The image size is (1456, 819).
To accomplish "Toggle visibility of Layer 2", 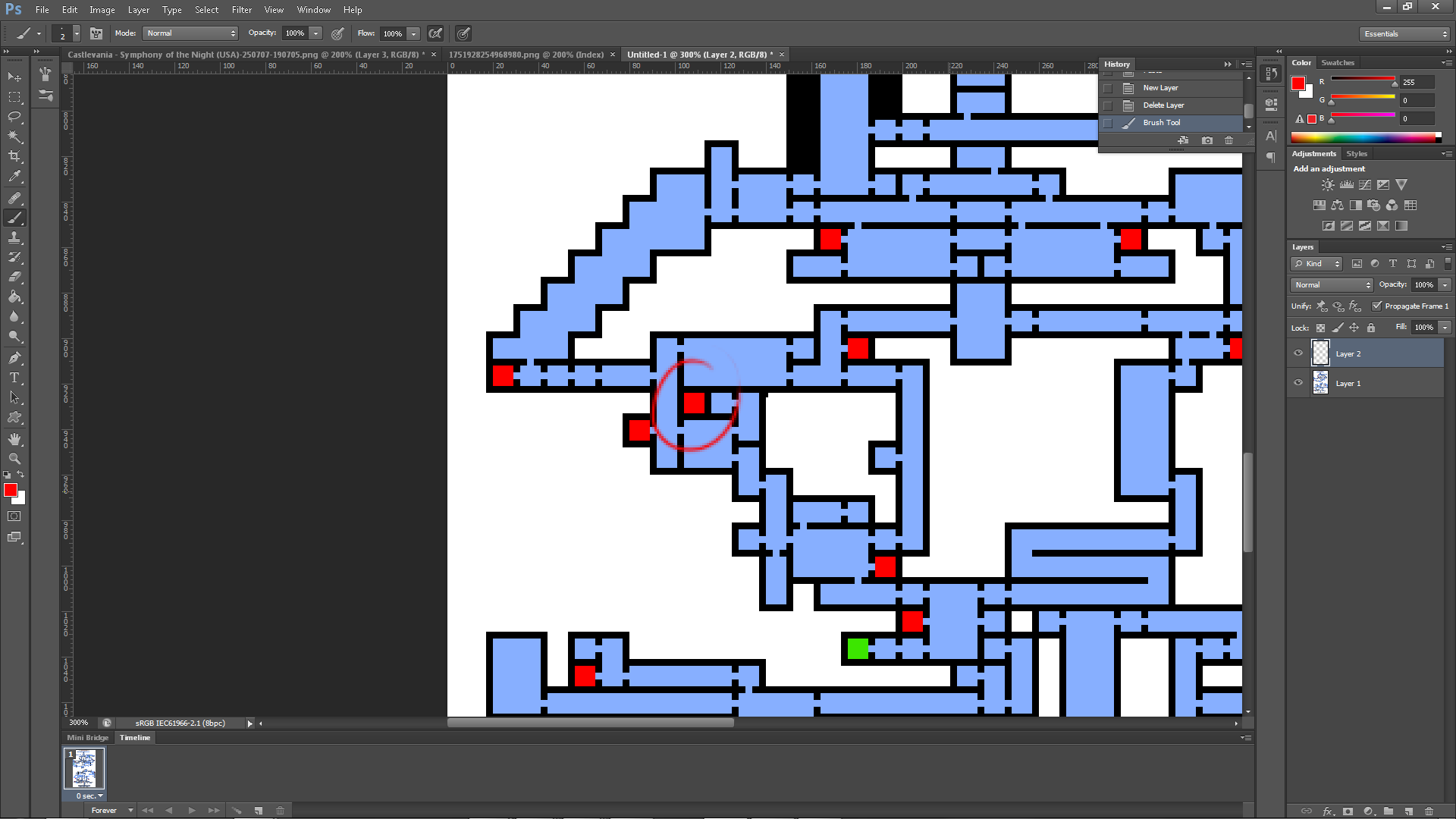I will click(x=1298, y=353).
